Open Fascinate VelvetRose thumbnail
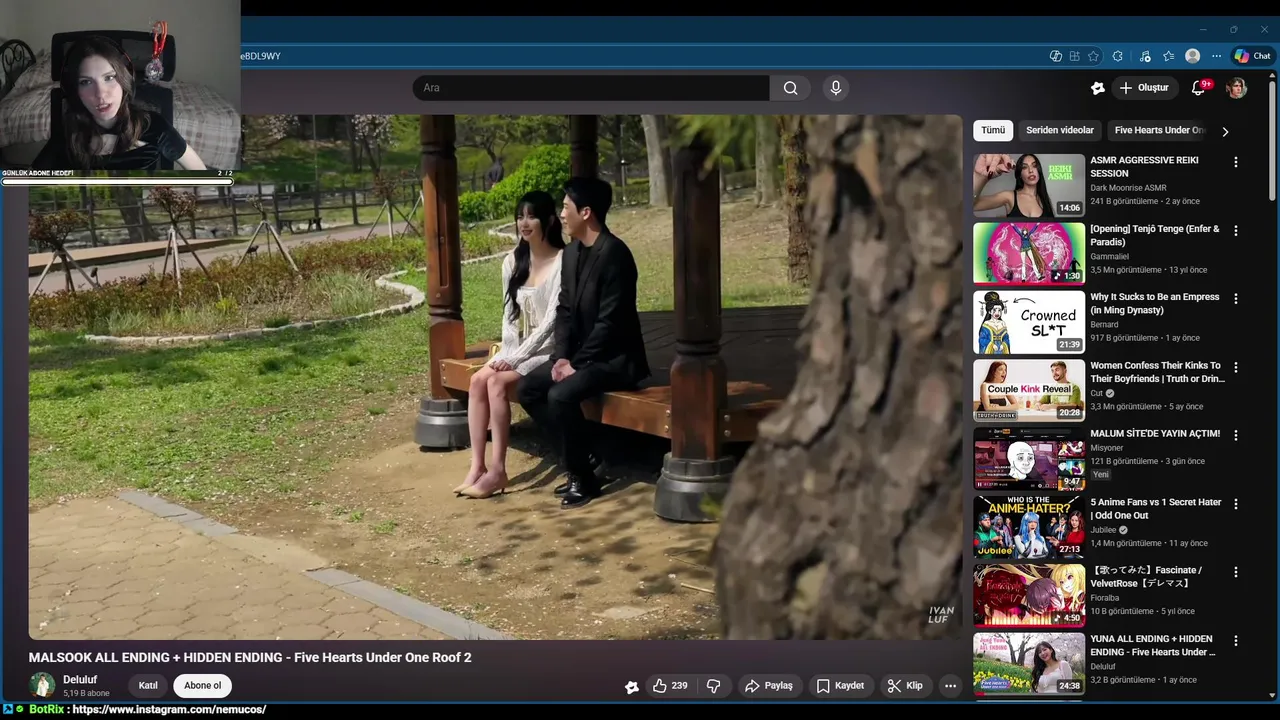The width and height of the screenshot is (1280, 720). [1029, 595]
